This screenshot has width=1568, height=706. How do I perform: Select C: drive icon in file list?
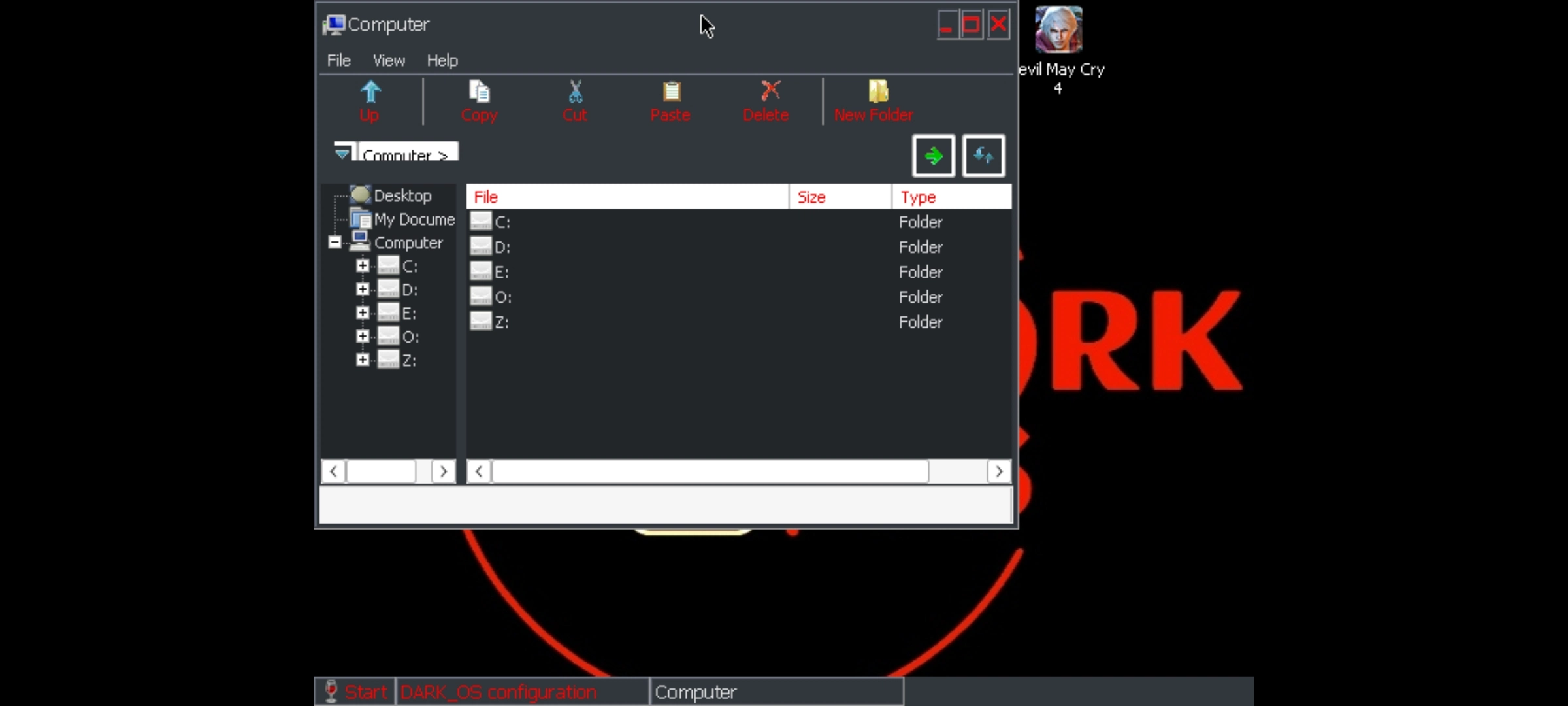click(481, 221)
